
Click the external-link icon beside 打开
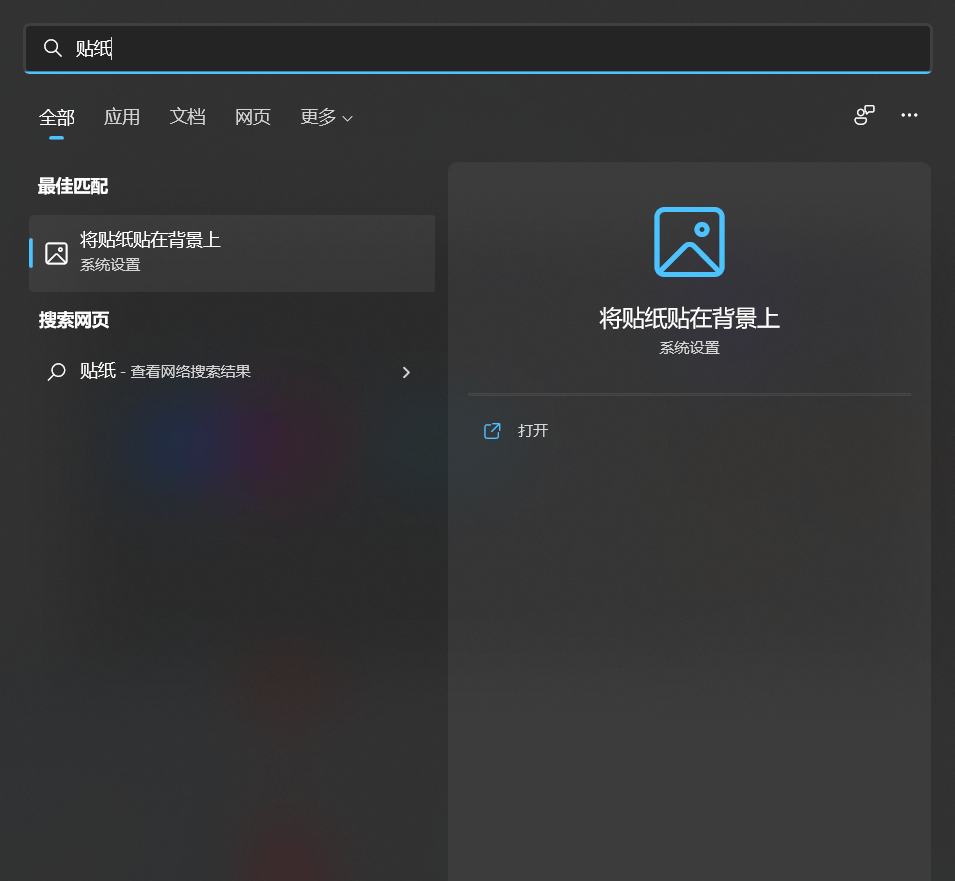[x=491, y=430]
